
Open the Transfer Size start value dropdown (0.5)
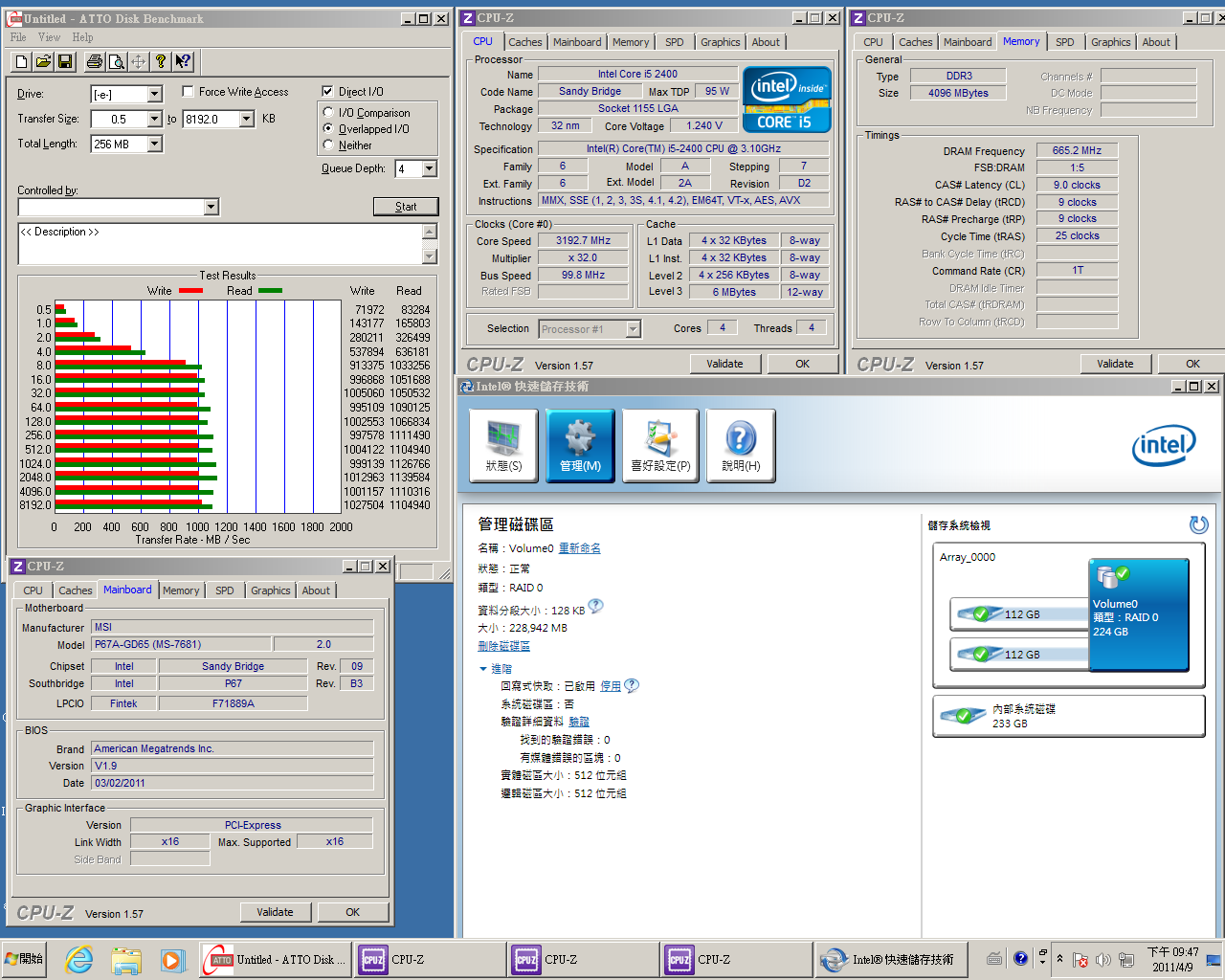pyautogui.click(x=154, y=119)
